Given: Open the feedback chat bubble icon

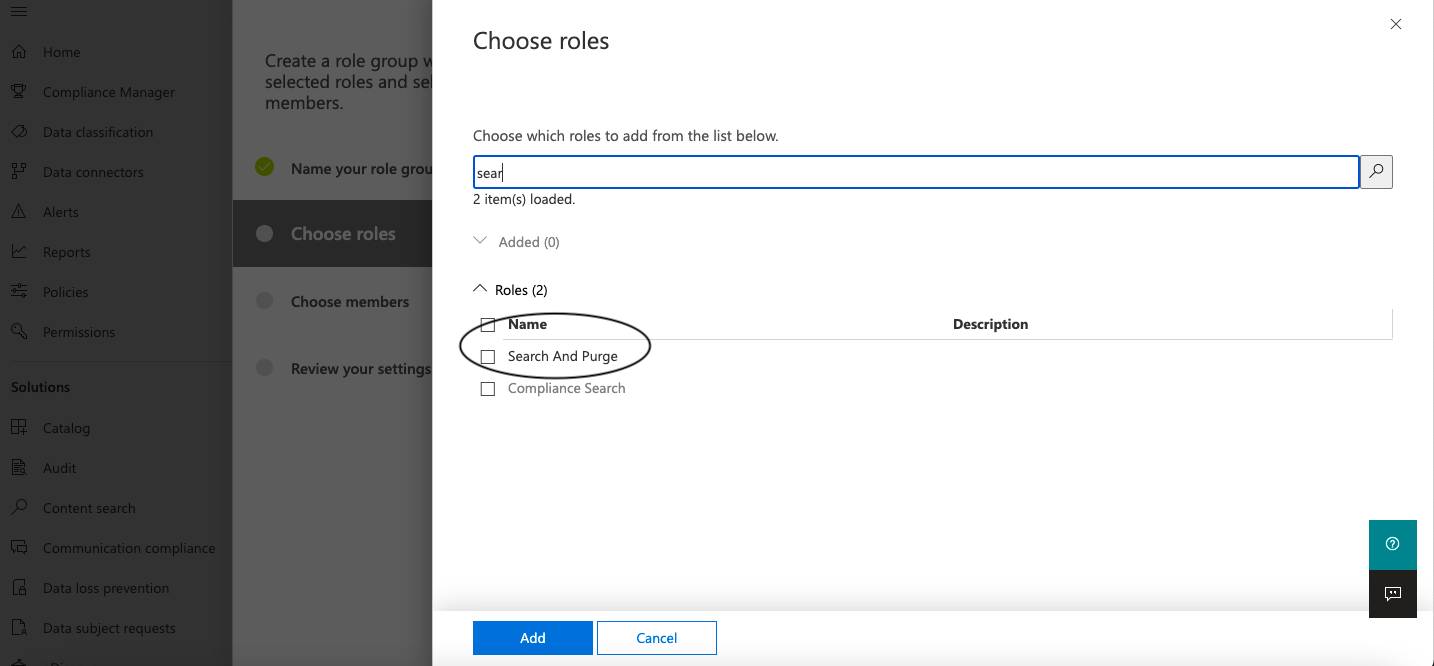Looking at the screenshot, I should coord(1392,594).
